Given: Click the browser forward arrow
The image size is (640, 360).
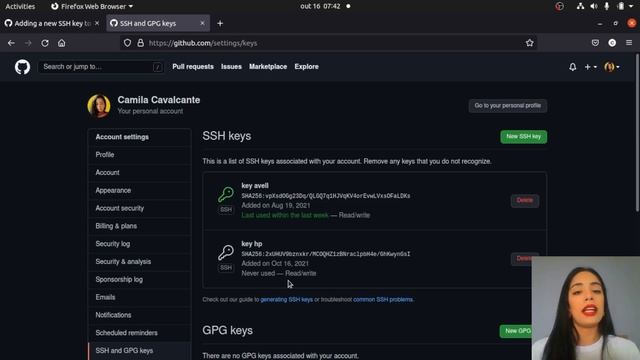Looking at the screenshot, I should (28, 43).
